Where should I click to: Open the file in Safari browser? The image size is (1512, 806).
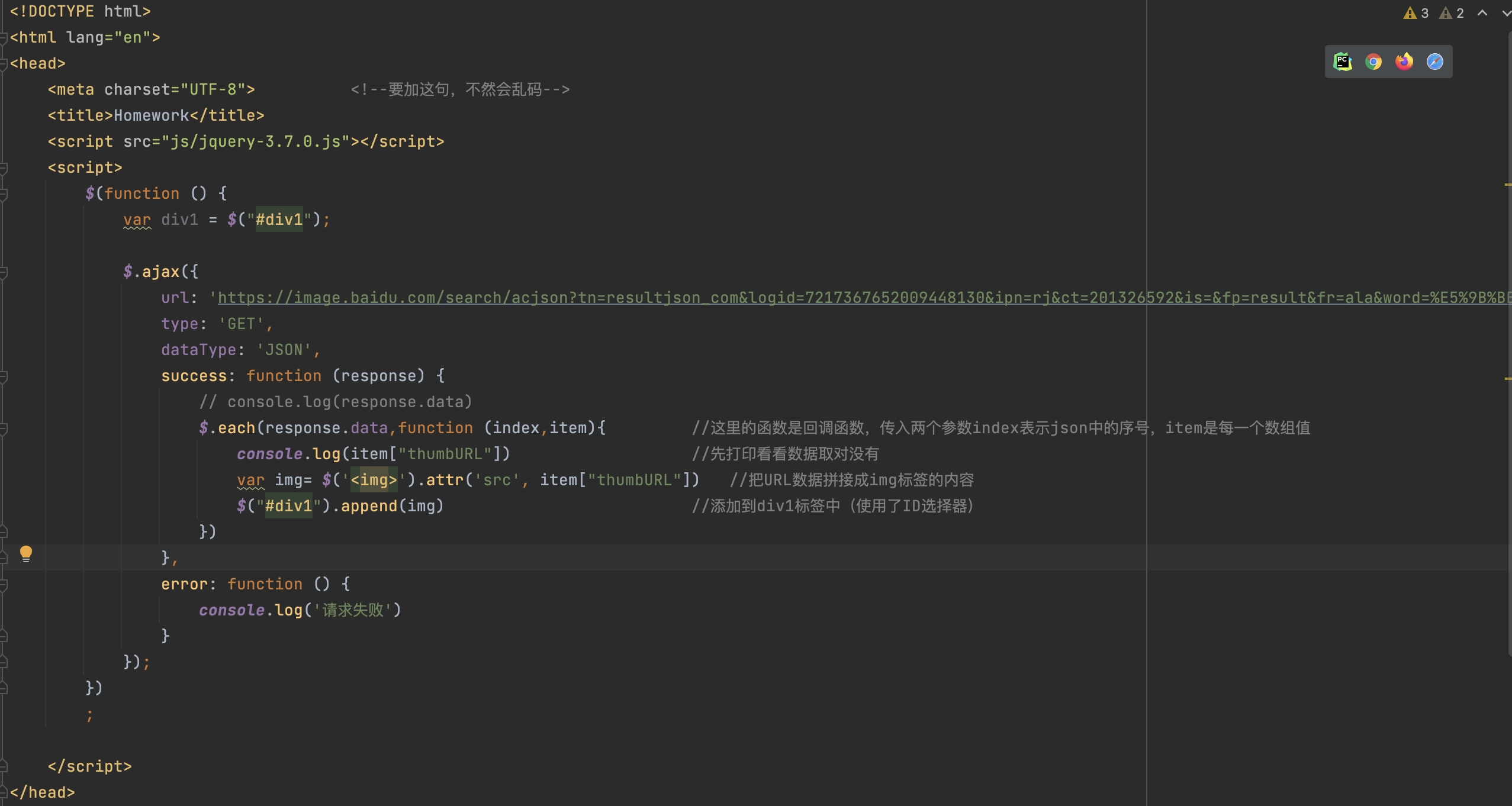click(x=1434, y=62)
